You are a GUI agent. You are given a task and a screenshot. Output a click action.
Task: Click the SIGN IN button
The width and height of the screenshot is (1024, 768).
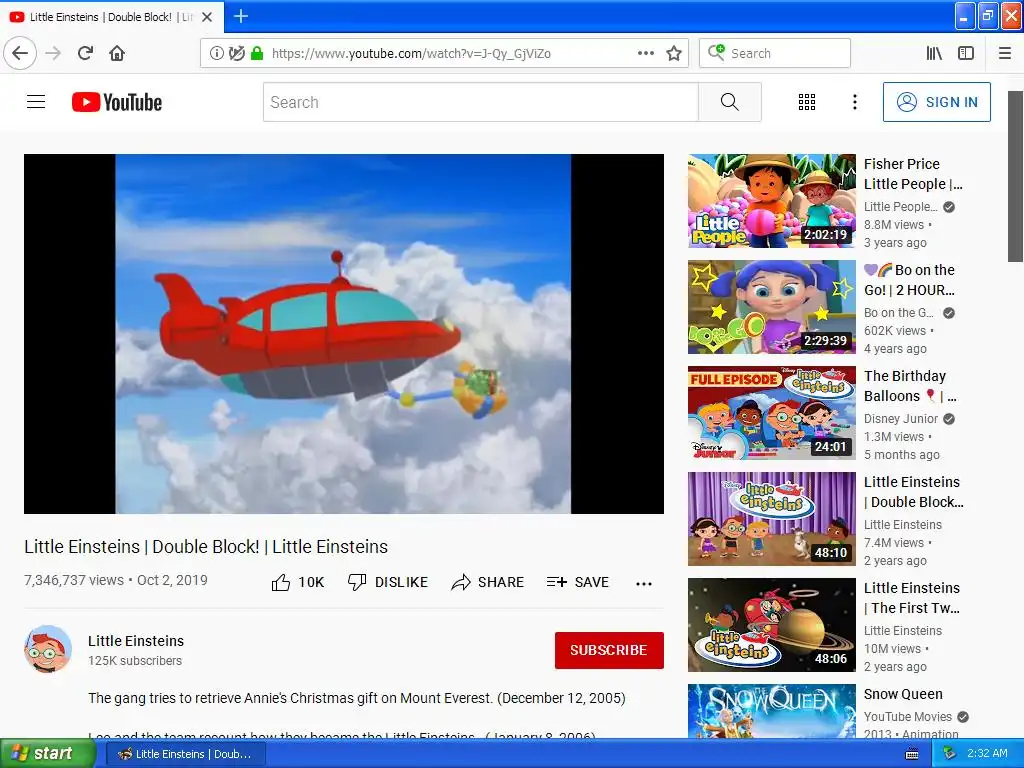(936, 102)
